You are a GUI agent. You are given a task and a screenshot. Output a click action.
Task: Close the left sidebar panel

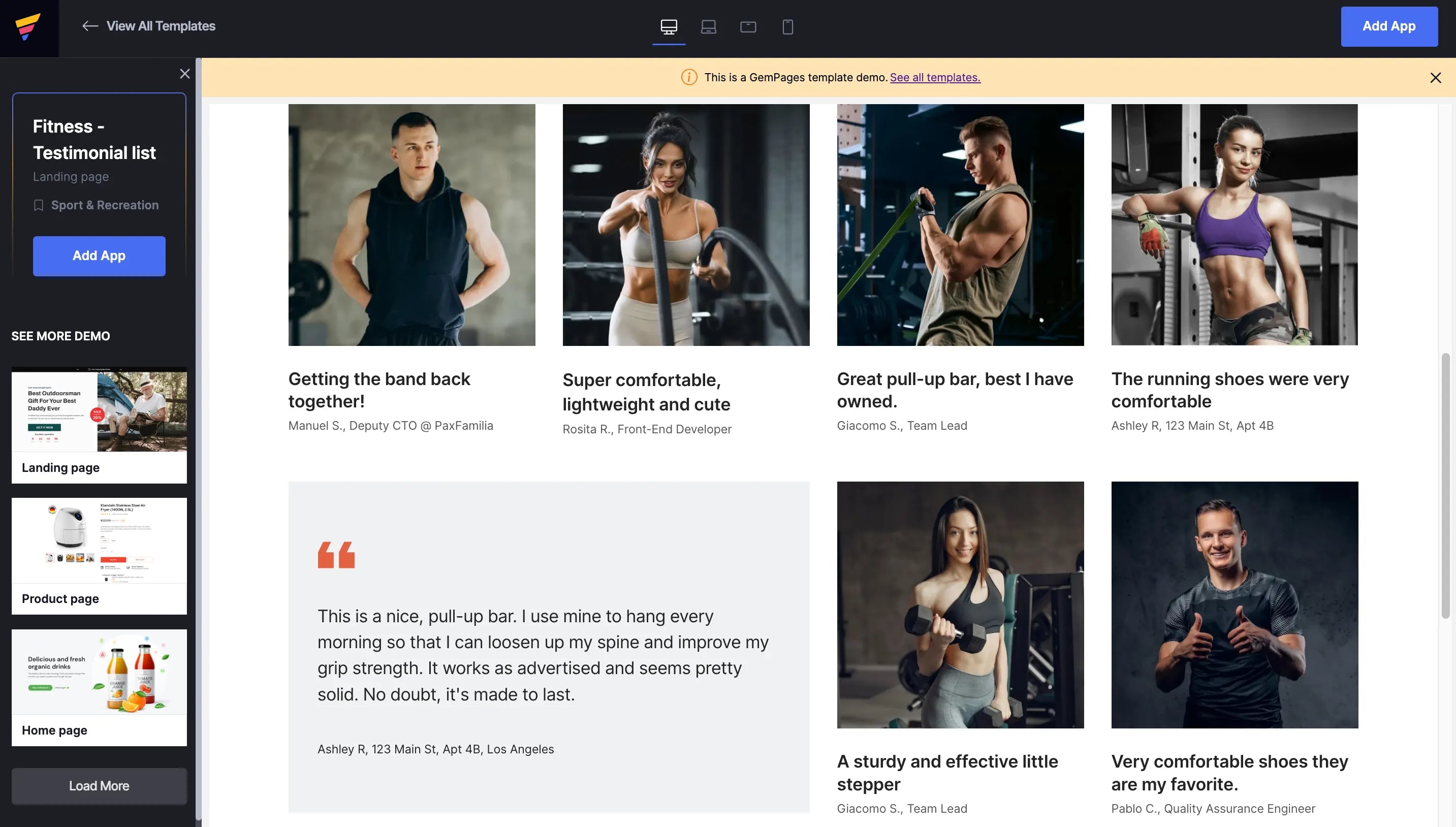pos(184,74)
